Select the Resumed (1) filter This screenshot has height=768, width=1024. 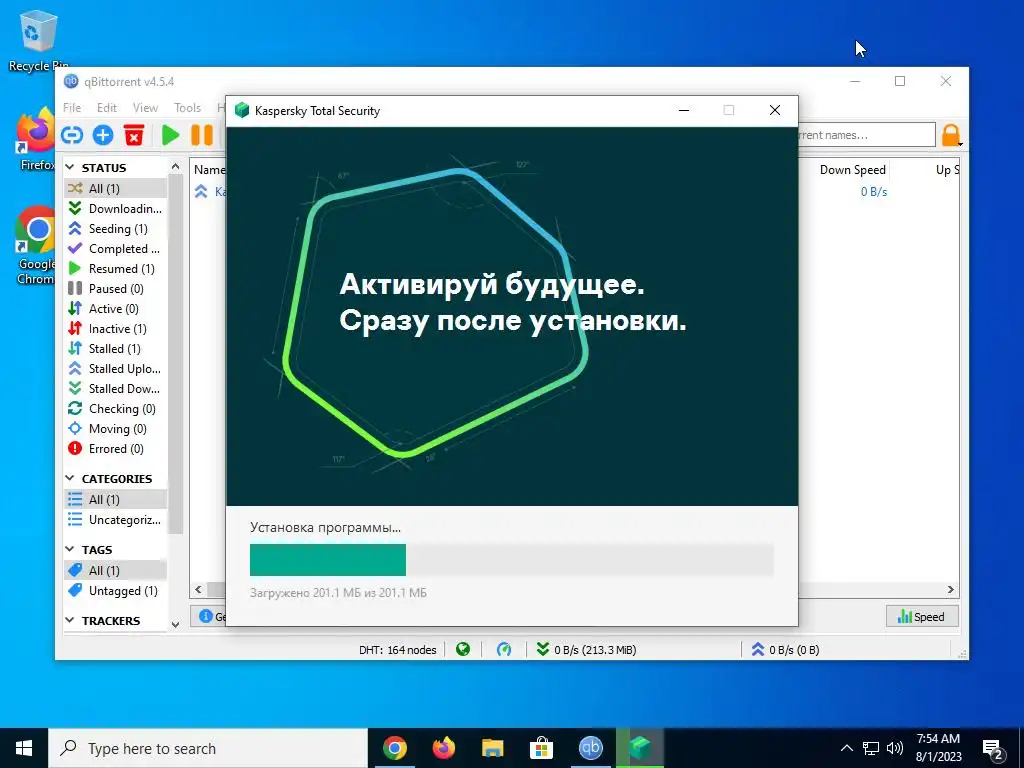point(115,268)
